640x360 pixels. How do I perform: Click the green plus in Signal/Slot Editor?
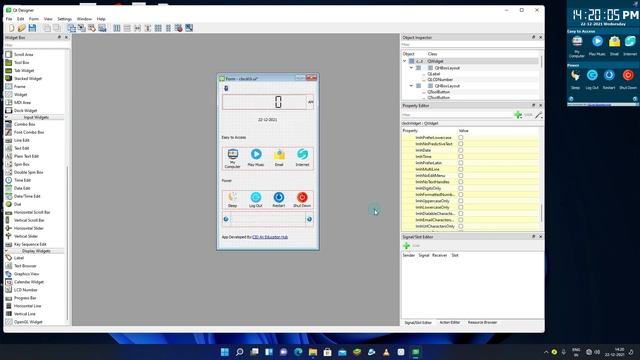407,246
